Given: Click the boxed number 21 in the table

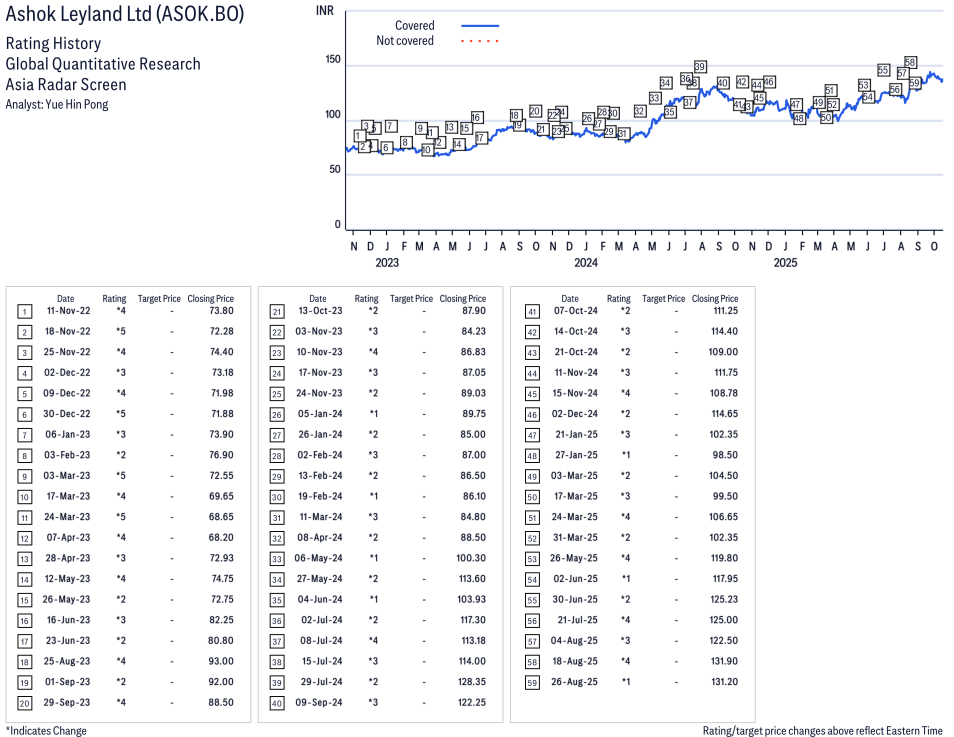Looking at the screenshot, I should 277,311.
